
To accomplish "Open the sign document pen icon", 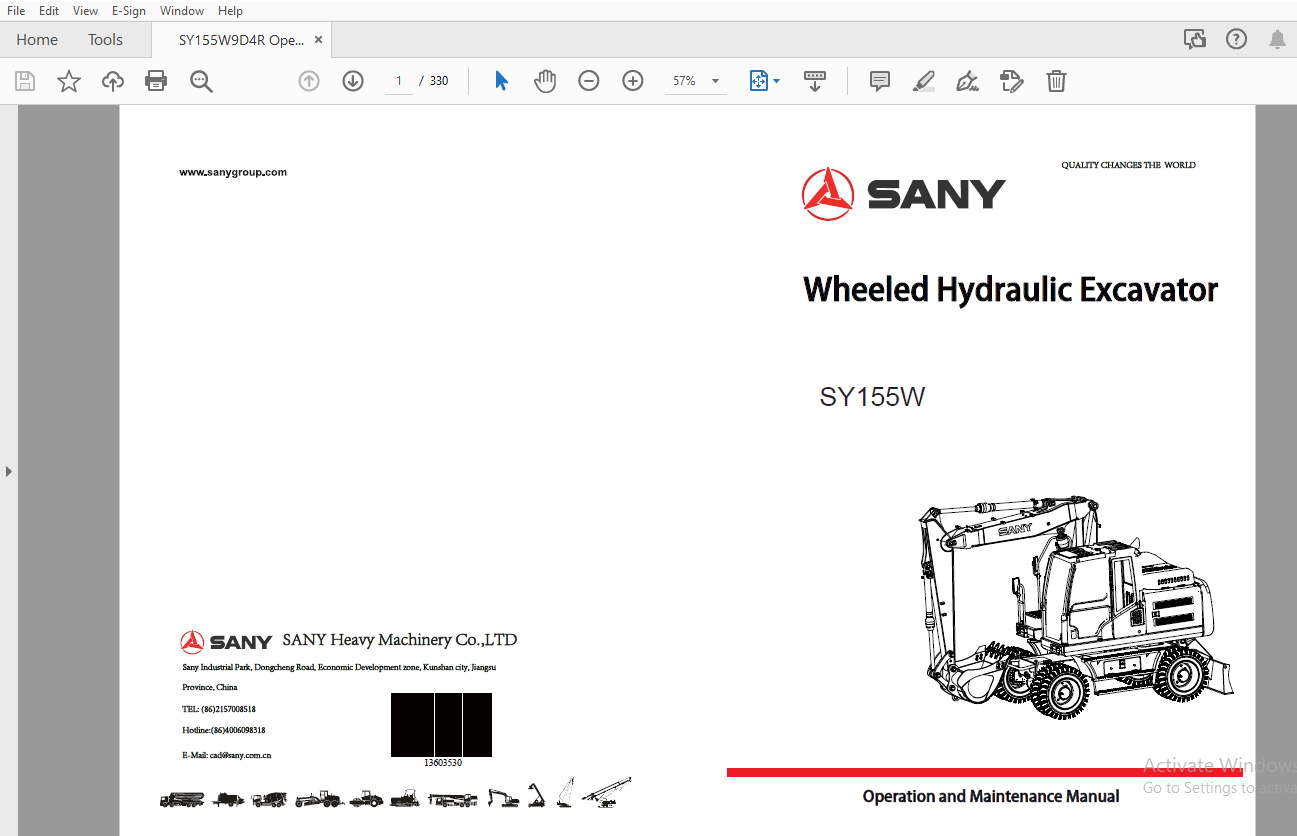I will [x=967, y=81].
